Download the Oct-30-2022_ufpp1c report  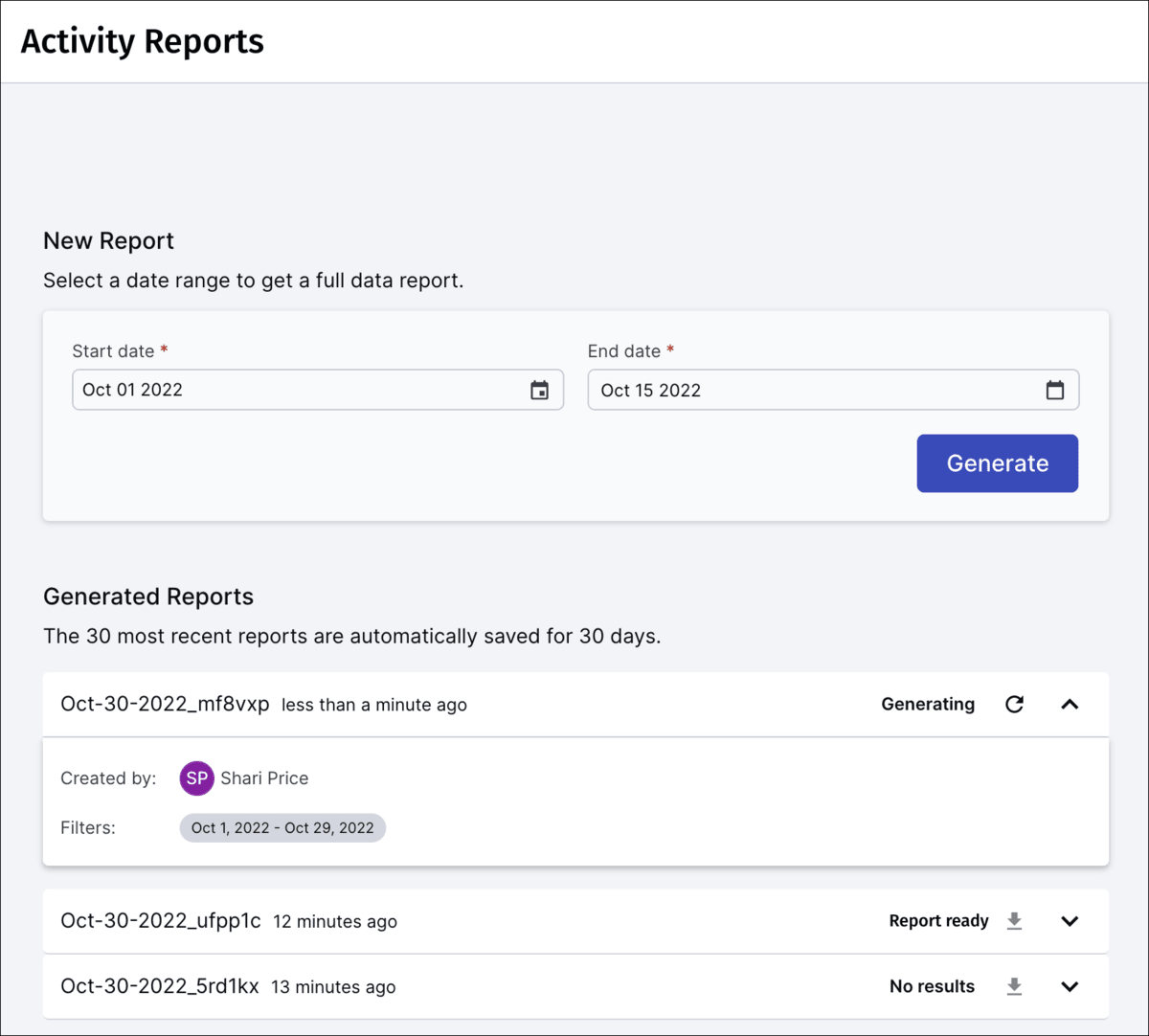point(1015,921)
